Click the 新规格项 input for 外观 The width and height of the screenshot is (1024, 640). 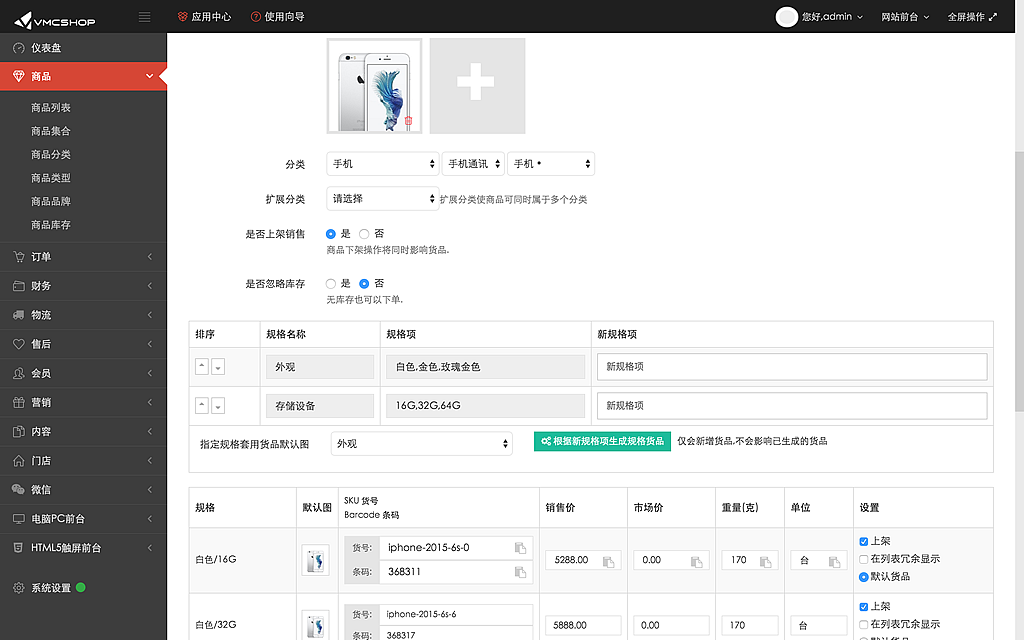[791, 367]
